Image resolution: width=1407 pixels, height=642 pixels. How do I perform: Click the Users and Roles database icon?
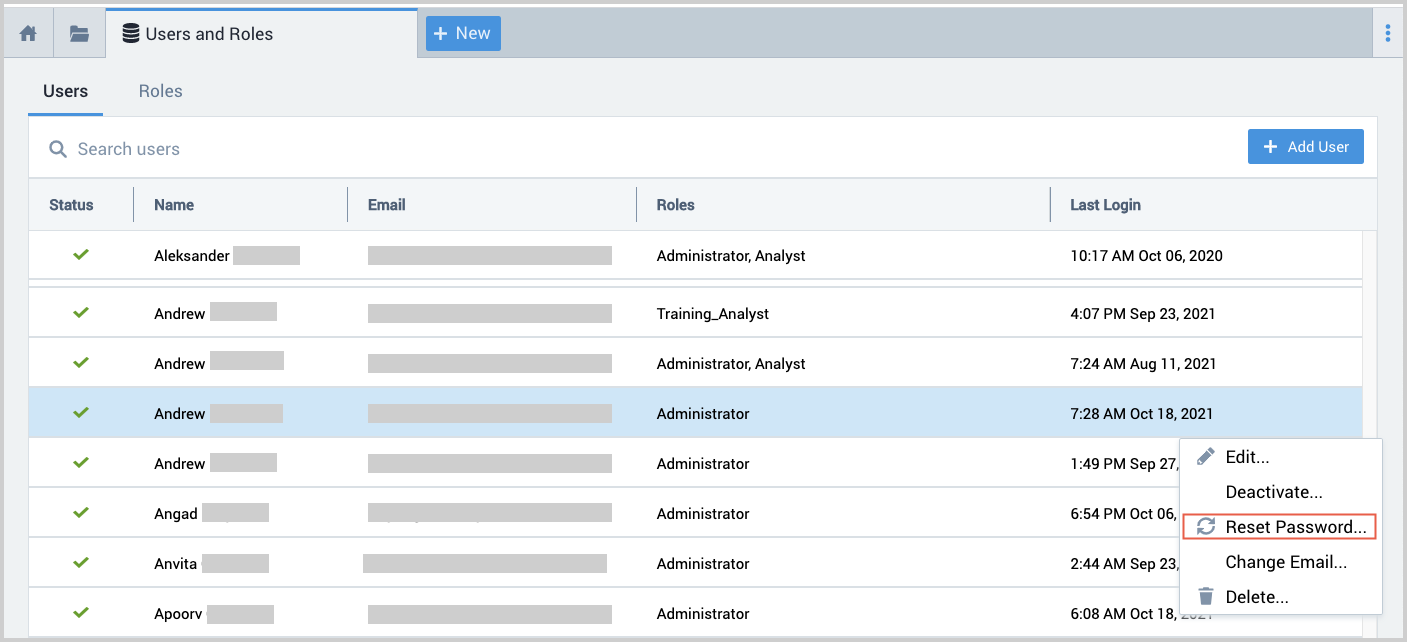click(130, 34)
